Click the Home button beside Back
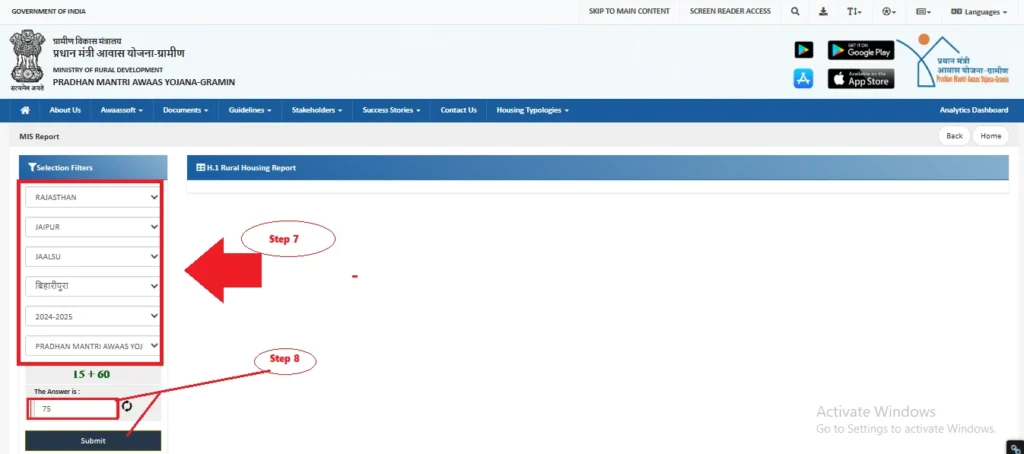The width and height of the screenshot is (1024, 454). 991,136
